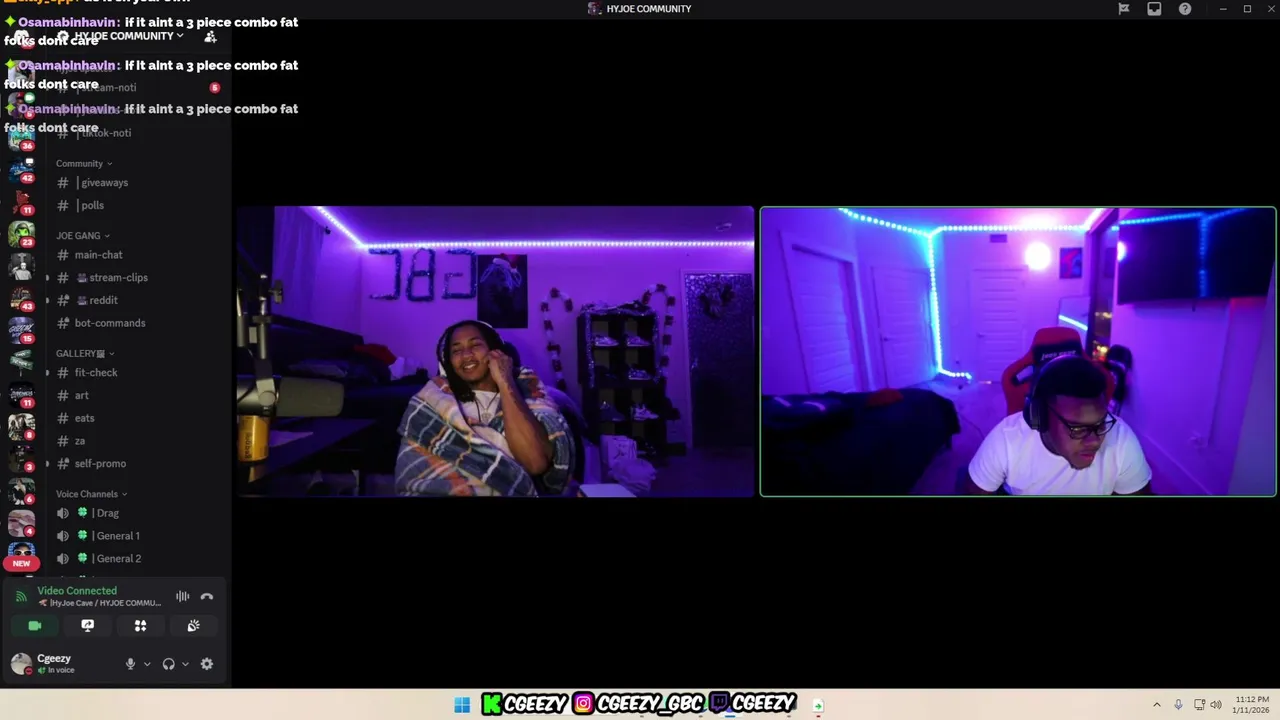
Task: Open the taskbar file icon app
Action: [x=818, y=706]
